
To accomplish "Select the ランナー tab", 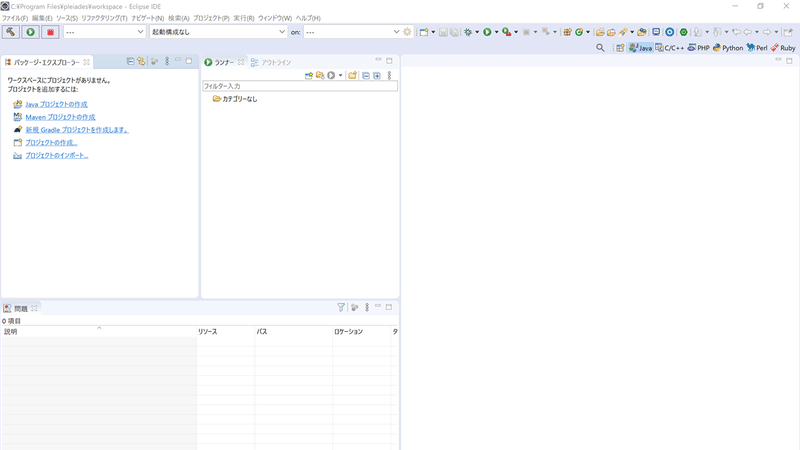I will [x=223, y=62].
